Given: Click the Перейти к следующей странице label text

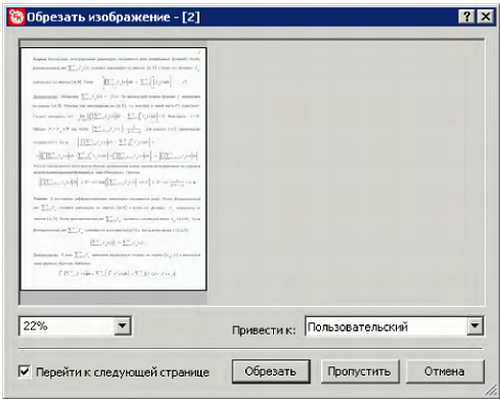Looking at the screenshot, I should click(x=122, y=372).
